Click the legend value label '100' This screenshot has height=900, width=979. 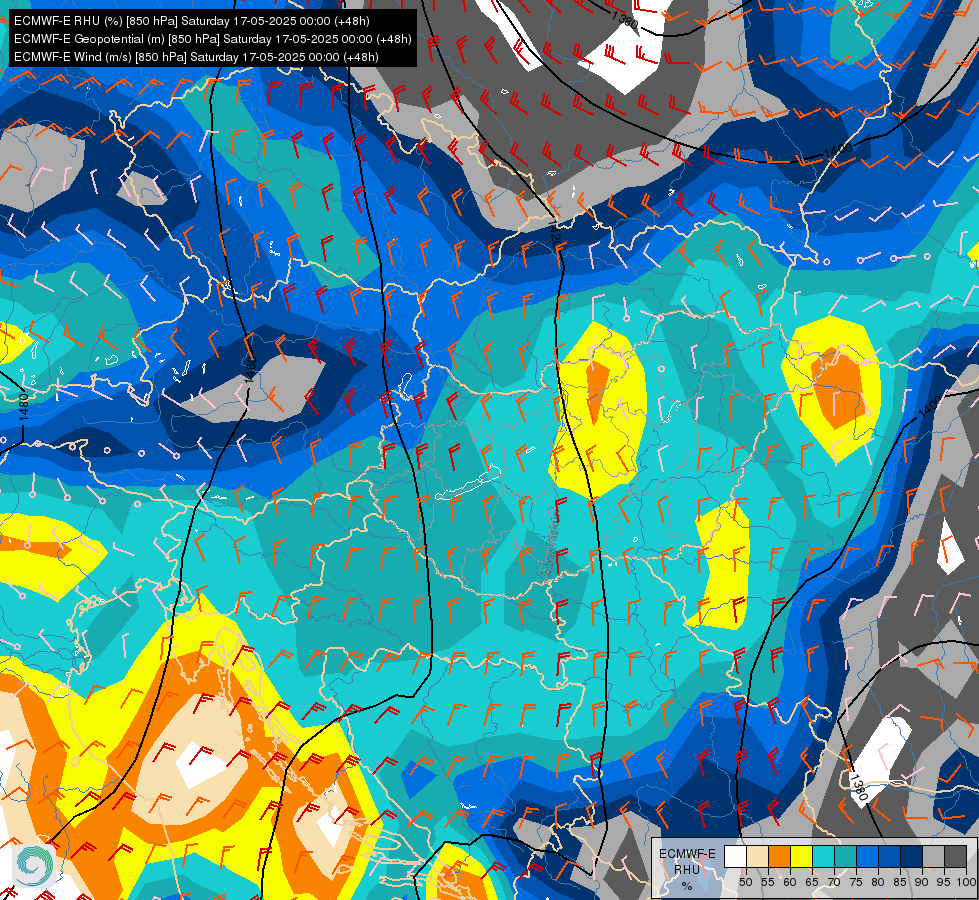966,882
